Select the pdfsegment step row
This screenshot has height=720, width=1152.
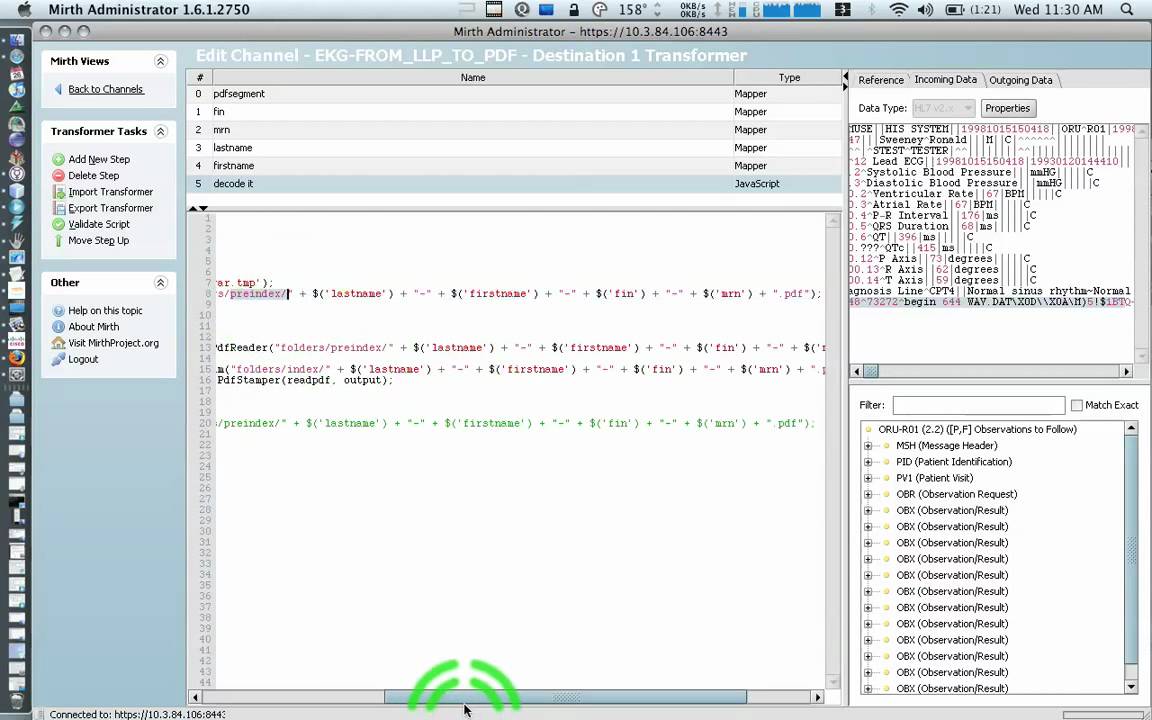tap(514, 94)
